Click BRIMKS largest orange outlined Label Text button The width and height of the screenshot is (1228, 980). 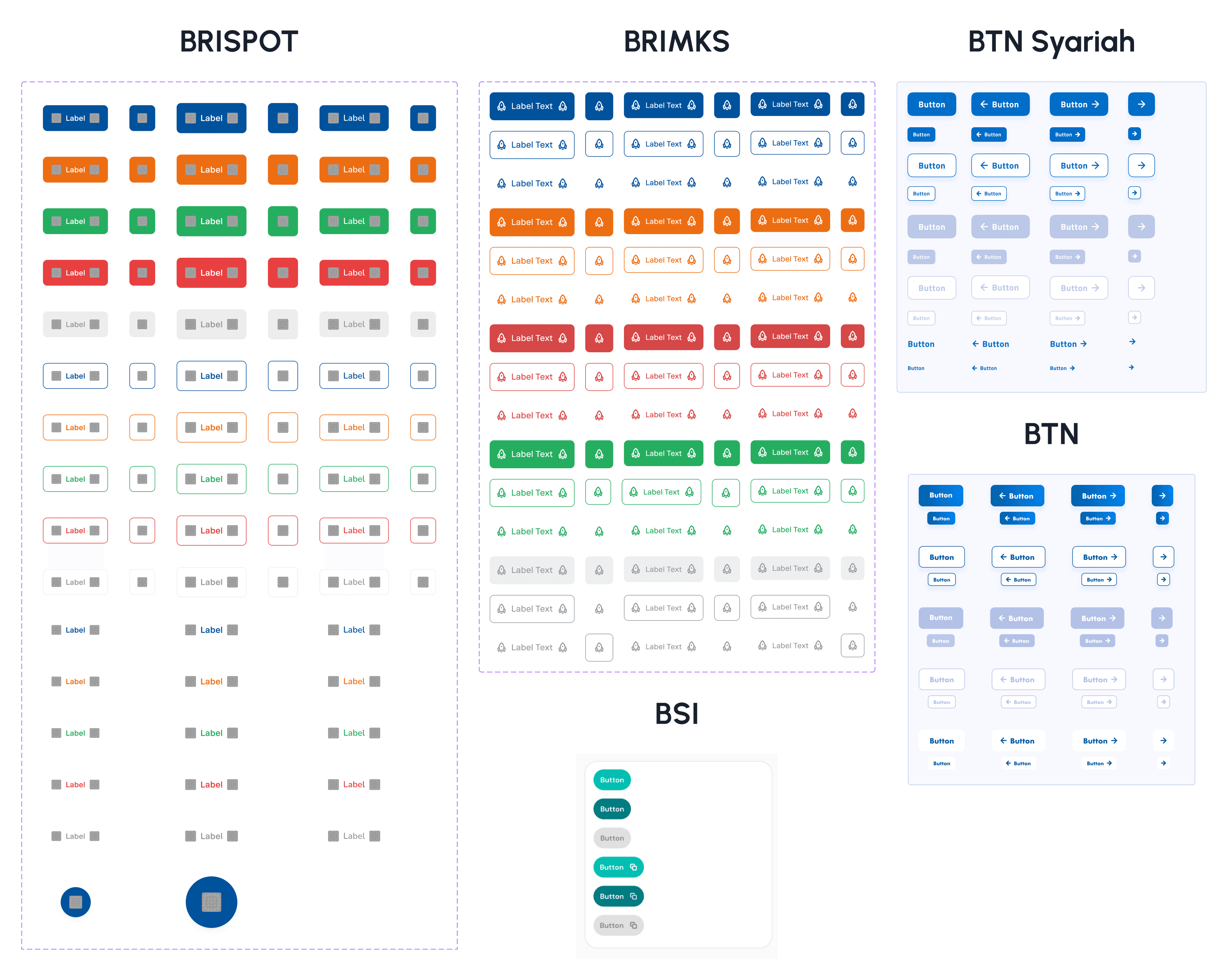pos(531,260)
